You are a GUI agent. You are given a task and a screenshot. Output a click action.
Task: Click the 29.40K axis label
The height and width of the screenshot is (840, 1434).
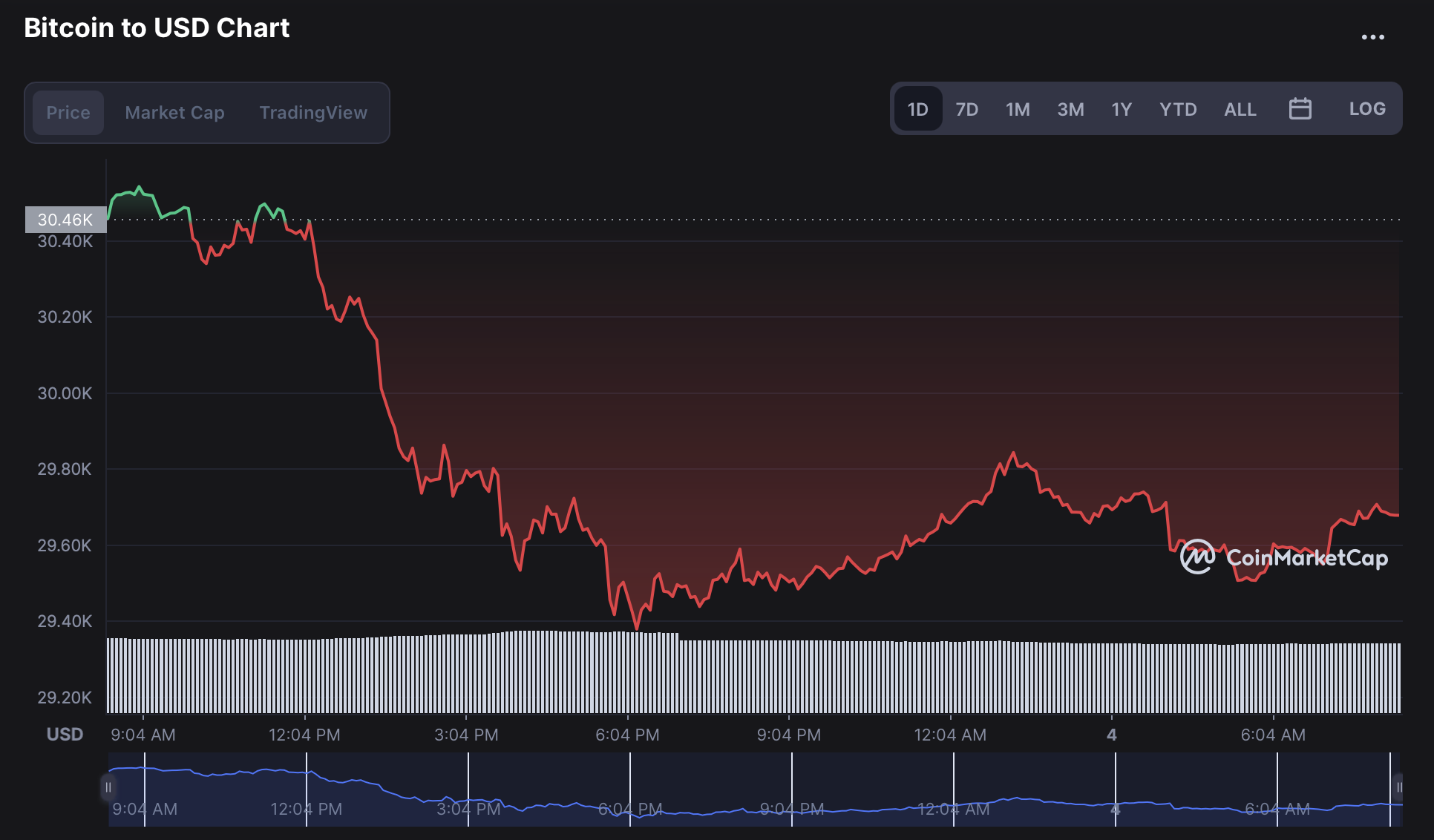[x=65, y=621]
